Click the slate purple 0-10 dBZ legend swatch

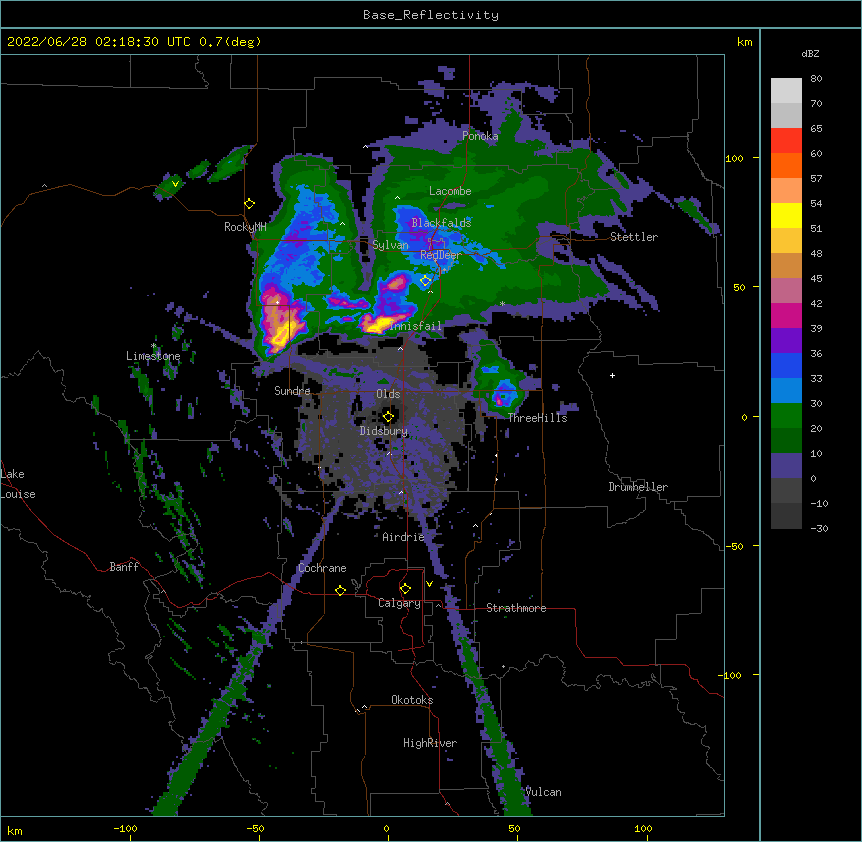point(786,466)
